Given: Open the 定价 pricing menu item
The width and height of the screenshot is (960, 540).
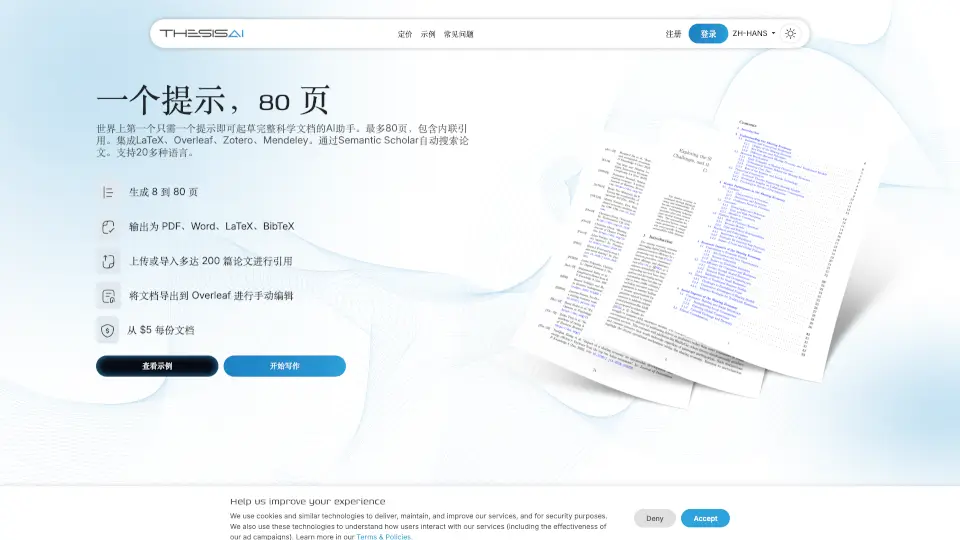Looking at the screenshot, I should pyautogui.click(x=405, y=34).
